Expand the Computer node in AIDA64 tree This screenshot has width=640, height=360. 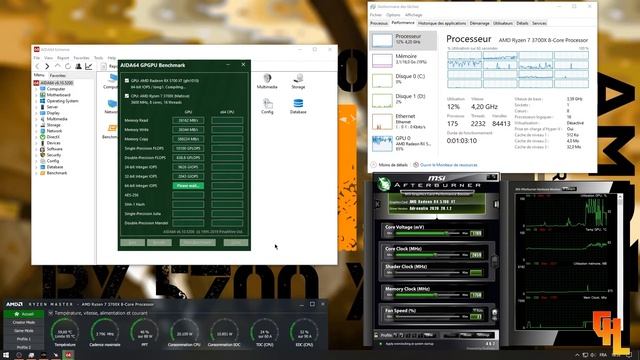click(x=36, y=89)
